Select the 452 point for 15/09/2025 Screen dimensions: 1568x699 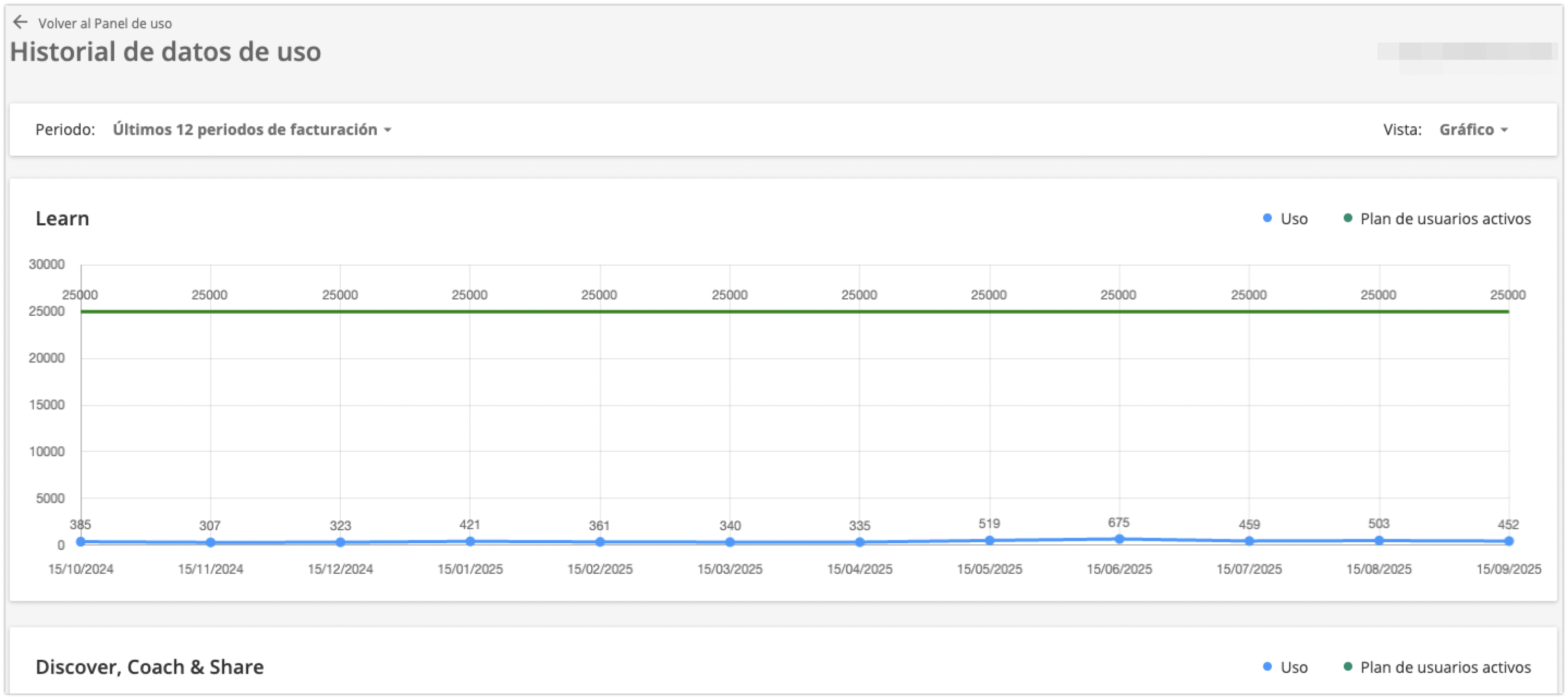pos(1508,541)
